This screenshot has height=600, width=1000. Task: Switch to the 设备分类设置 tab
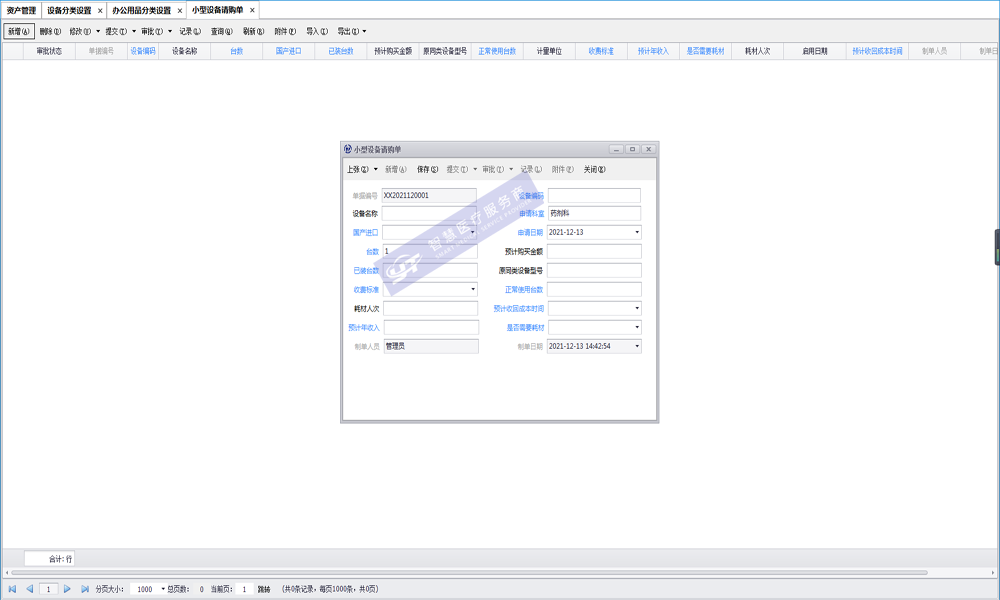click(68, 10)
